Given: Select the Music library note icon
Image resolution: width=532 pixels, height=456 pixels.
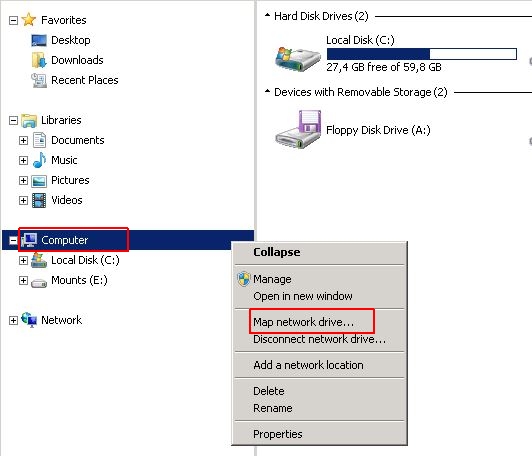Looking at the screenshot, I should pos(39,160).
